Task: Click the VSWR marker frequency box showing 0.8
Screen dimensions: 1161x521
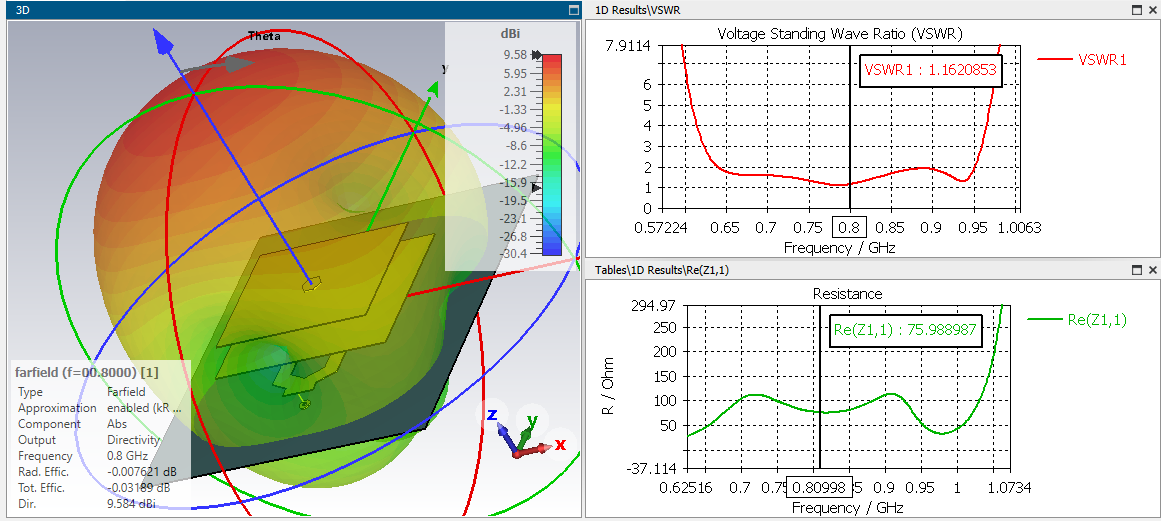Action: tap(849, 226)
